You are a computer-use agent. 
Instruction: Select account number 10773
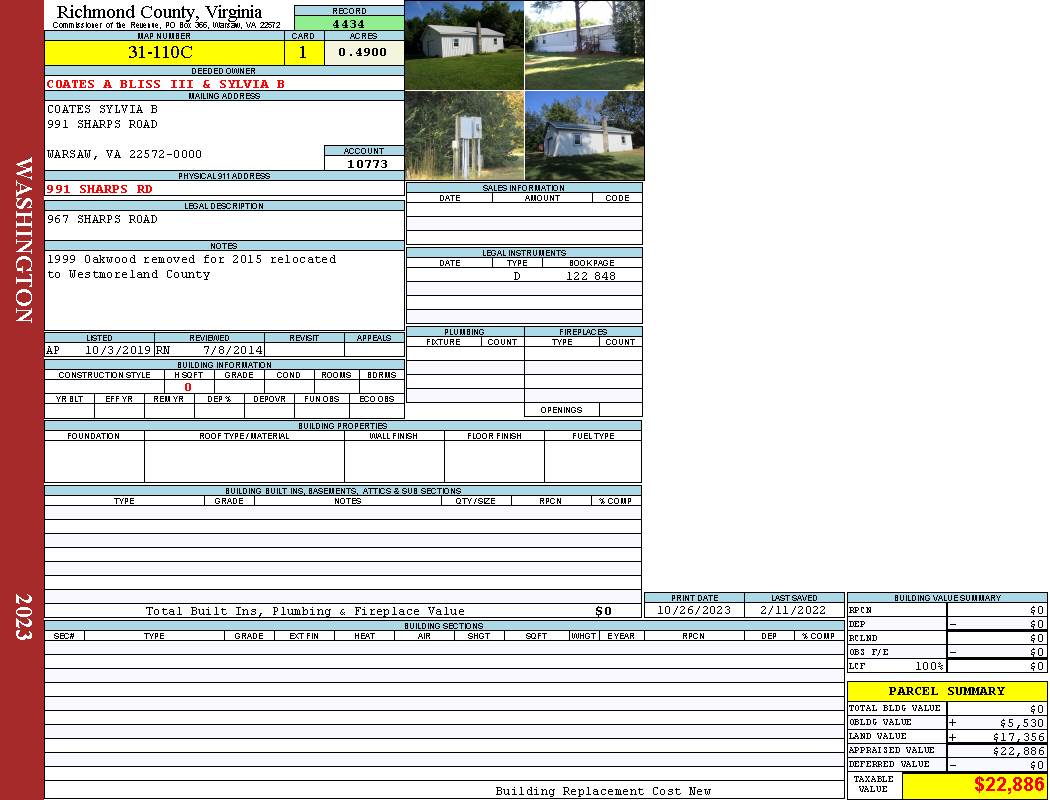click(x=367, y=164)
